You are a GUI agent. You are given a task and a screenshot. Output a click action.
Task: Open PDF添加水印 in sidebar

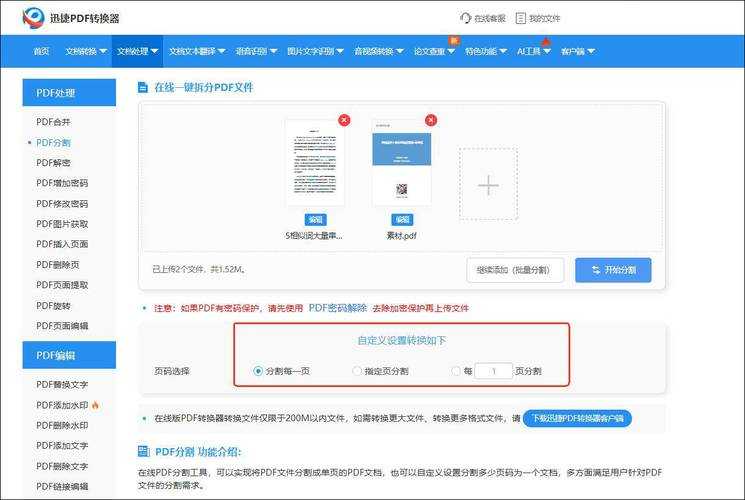coord(62,405)
